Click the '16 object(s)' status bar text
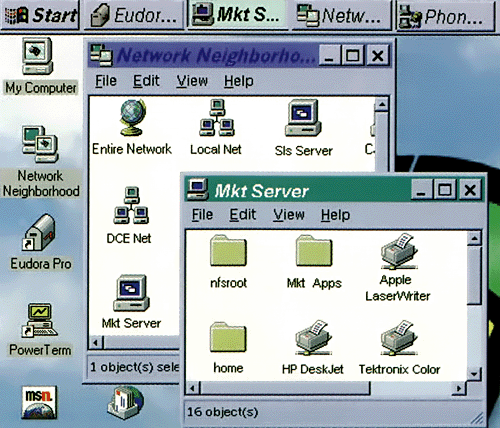This screenshot has width=500, height=428. [x=223, y=412]
